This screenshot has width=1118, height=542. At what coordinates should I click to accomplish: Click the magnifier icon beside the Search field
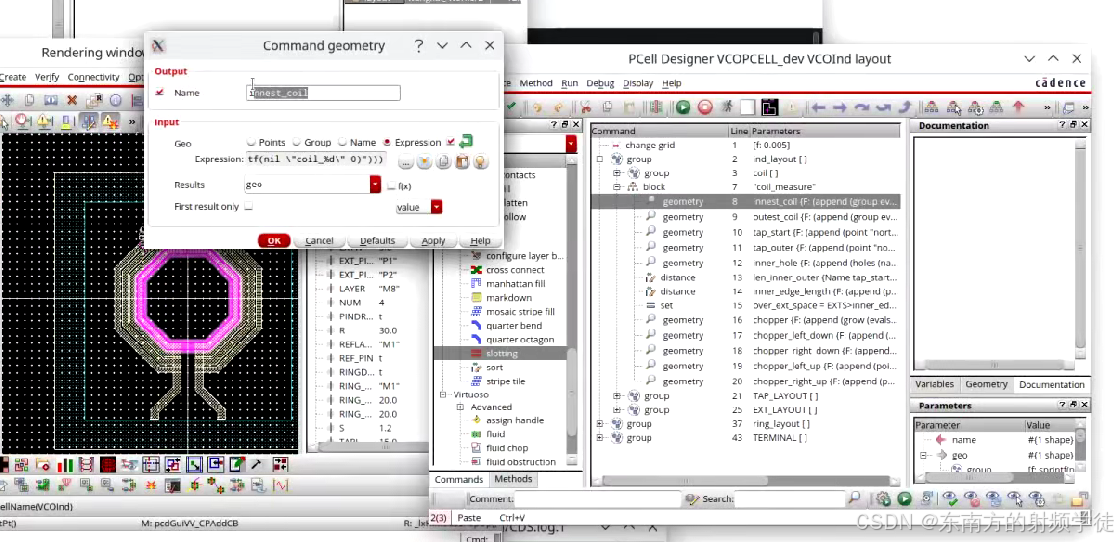click(853, 498)
